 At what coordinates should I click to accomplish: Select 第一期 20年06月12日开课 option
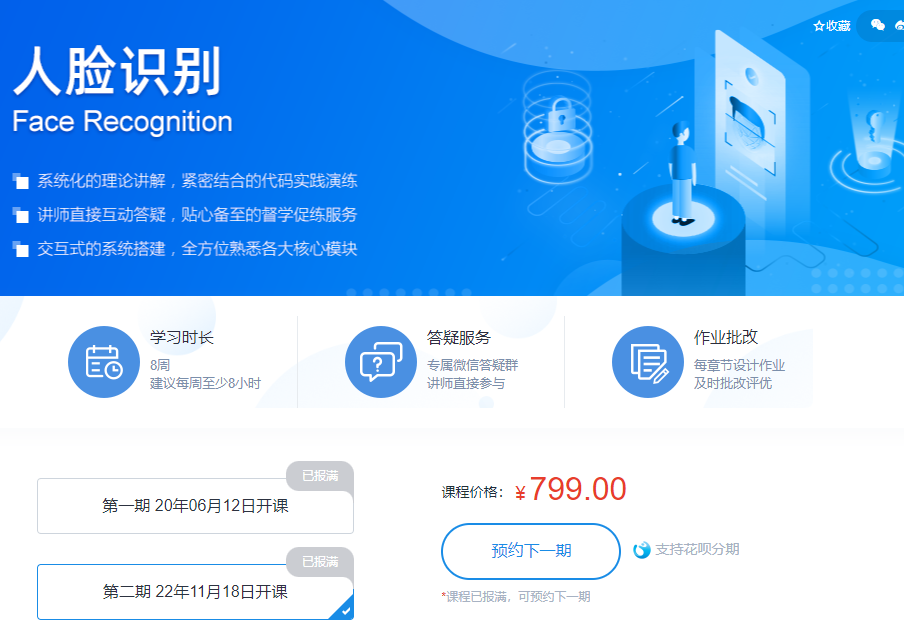tap(195, 506)
